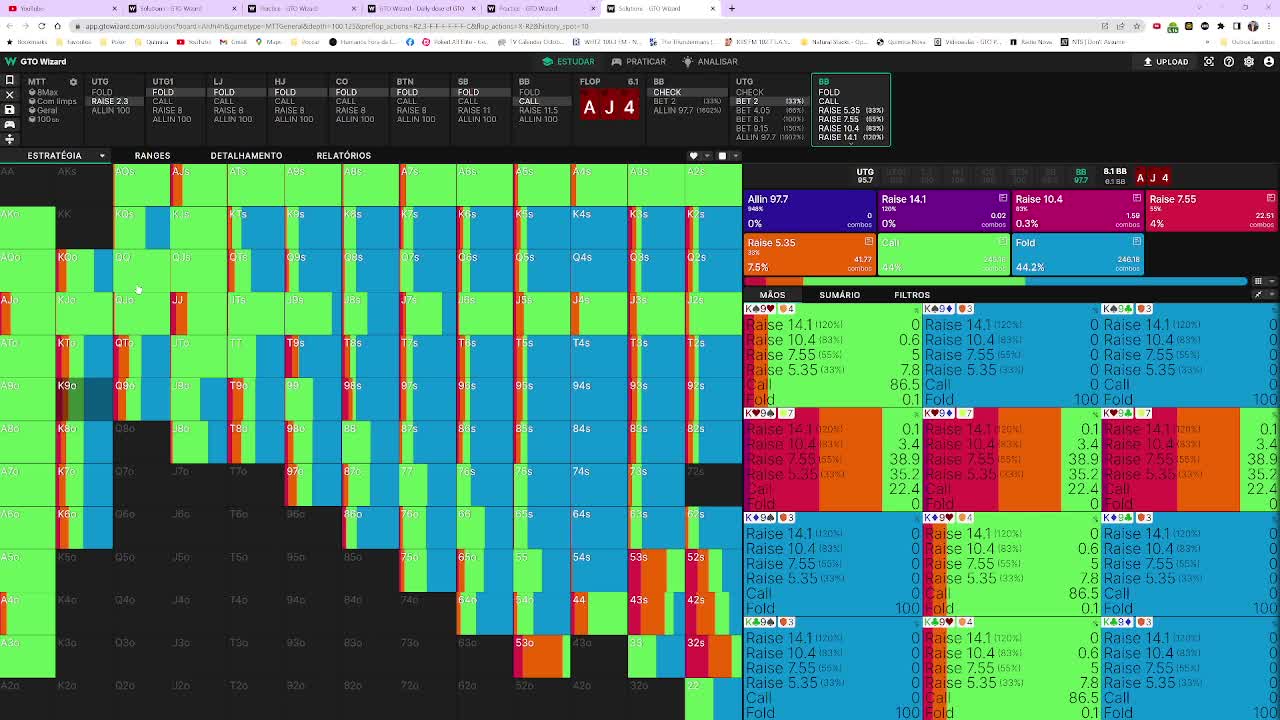Expand the heart suit dropdown arrow
This screenshot has width=1280, height=720.
click(x=706, y=156)
